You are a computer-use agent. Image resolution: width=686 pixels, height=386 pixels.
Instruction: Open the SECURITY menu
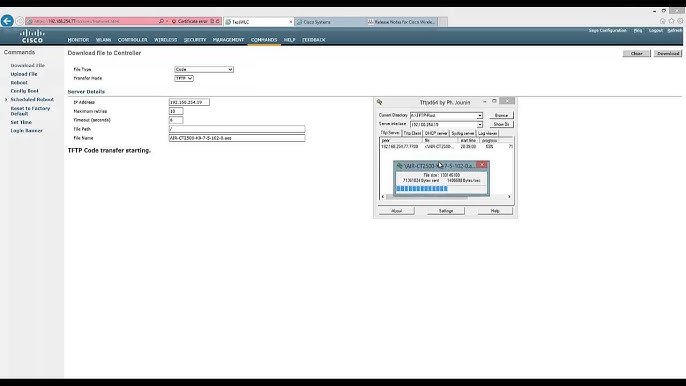pyautogui.click(x=195, y=40)
